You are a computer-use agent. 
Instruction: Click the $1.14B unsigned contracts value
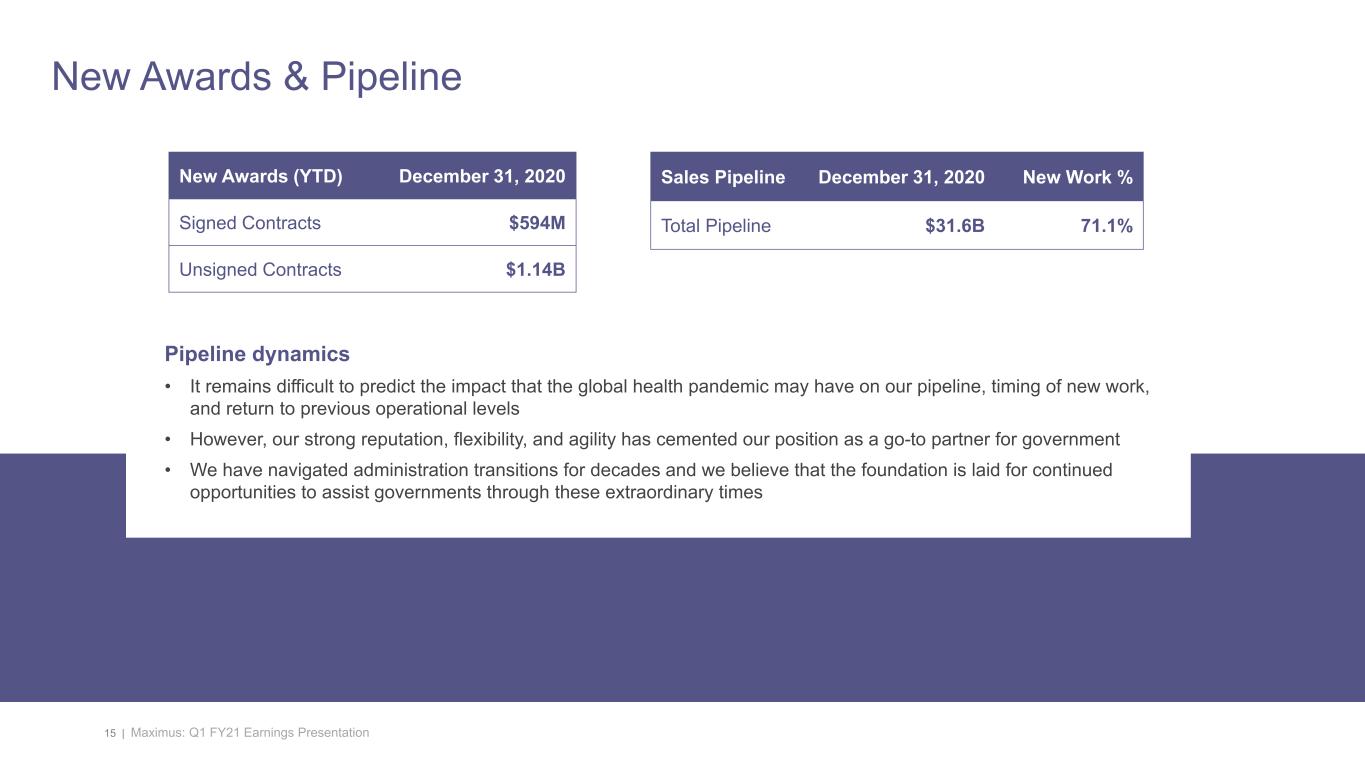point(535,270)
